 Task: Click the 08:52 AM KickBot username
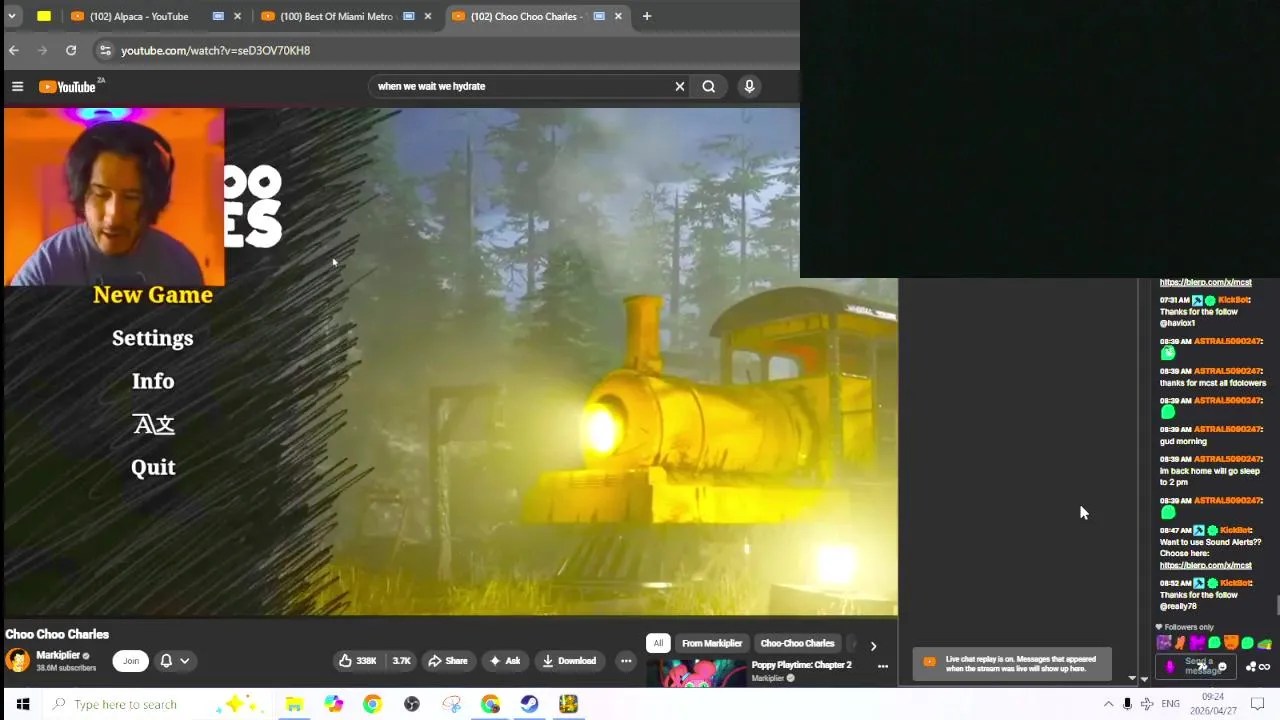click(1236, 583)
